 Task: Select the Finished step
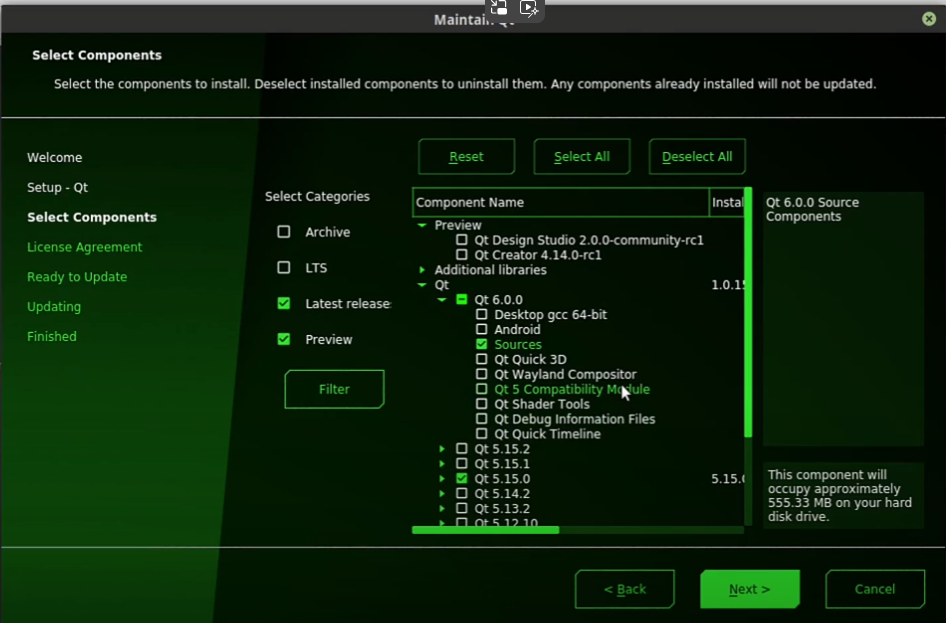[51, 337]
